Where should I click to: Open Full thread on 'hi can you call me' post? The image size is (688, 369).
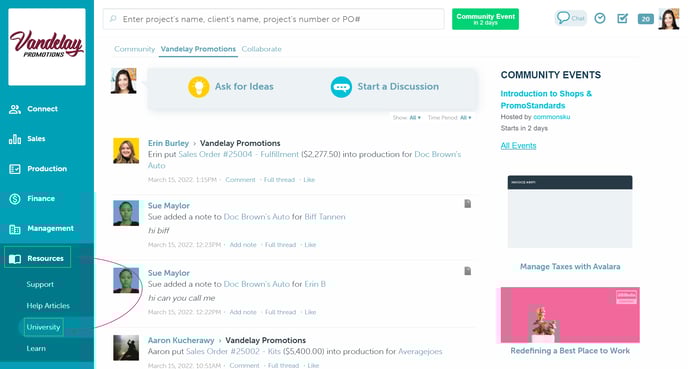tap(280, 312)
